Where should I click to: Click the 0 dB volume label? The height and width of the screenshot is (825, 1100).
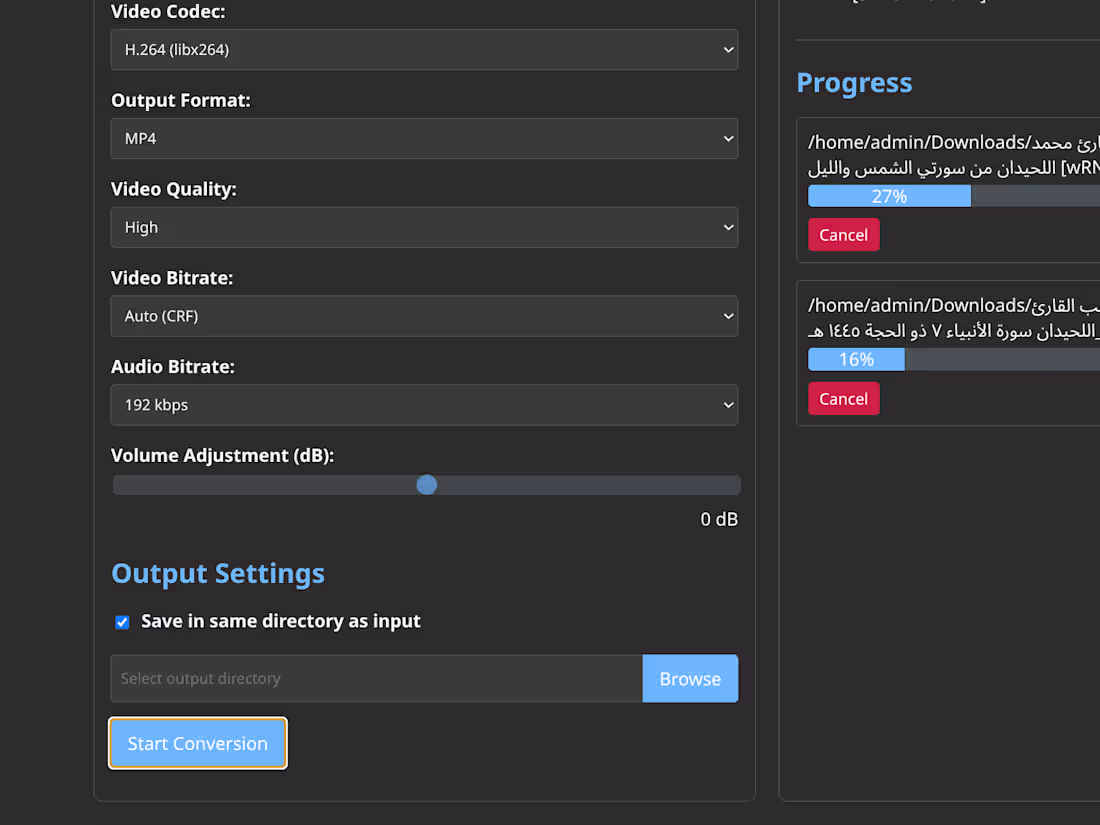click(x=719, y=519)
